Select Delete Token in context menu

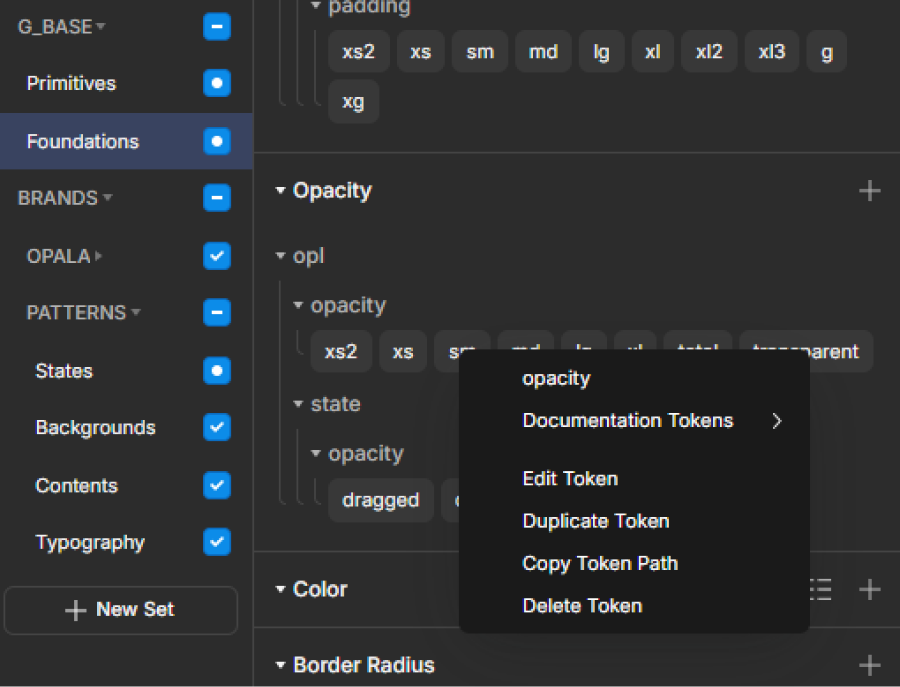click(x=582, y=606)
